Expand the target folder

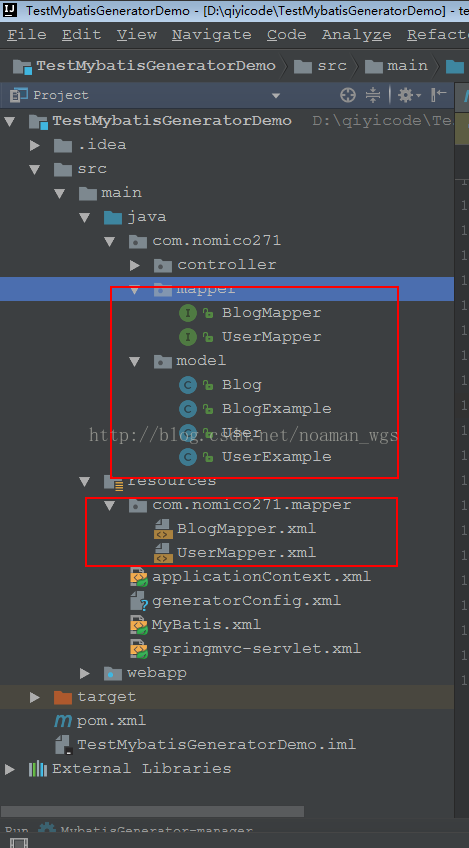(x=35, y=697)
